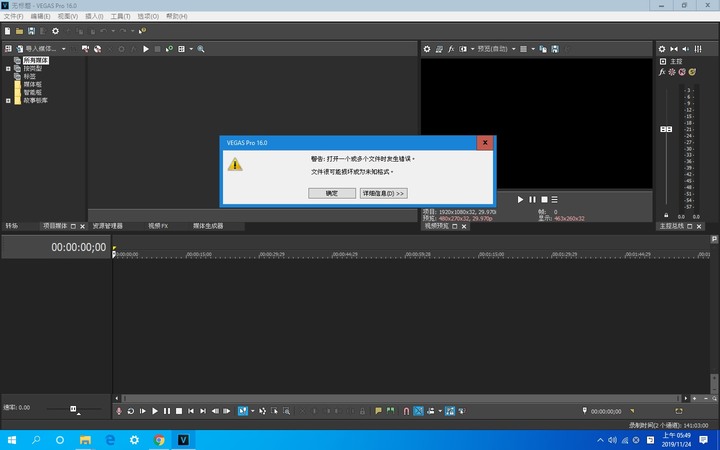Image resolution: width=720 pixels, height=450 pixels.
Task: Click the timeline timecode display 00:00:00;00
Action: pos(79,248)
